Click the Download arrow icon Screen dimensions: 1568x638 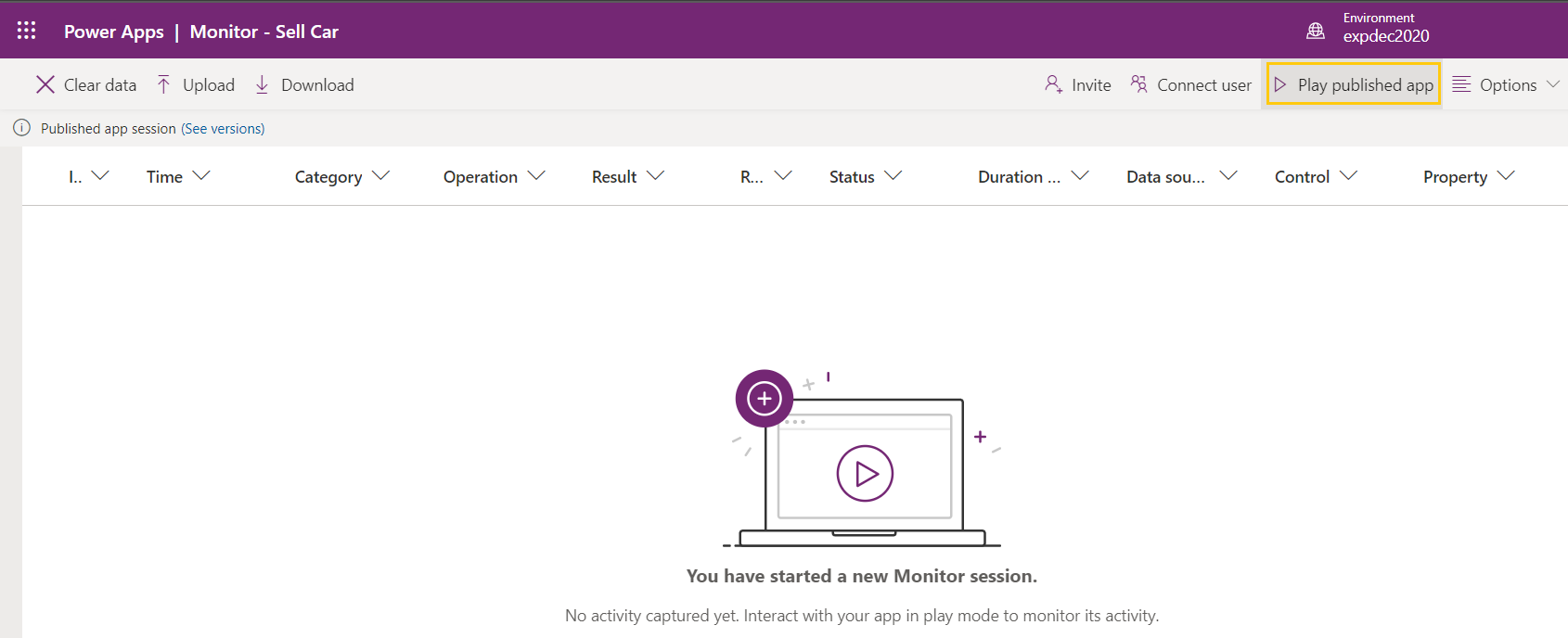262,85
